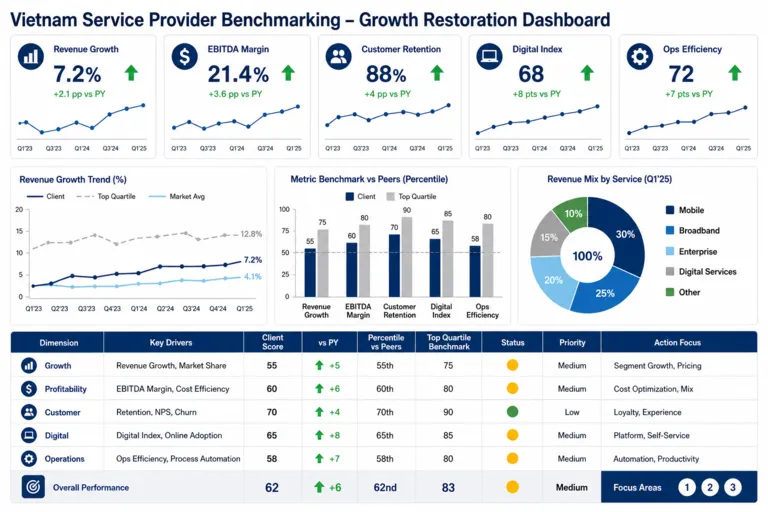Click green up arrow in Customer Retention card

pos(437,73)
